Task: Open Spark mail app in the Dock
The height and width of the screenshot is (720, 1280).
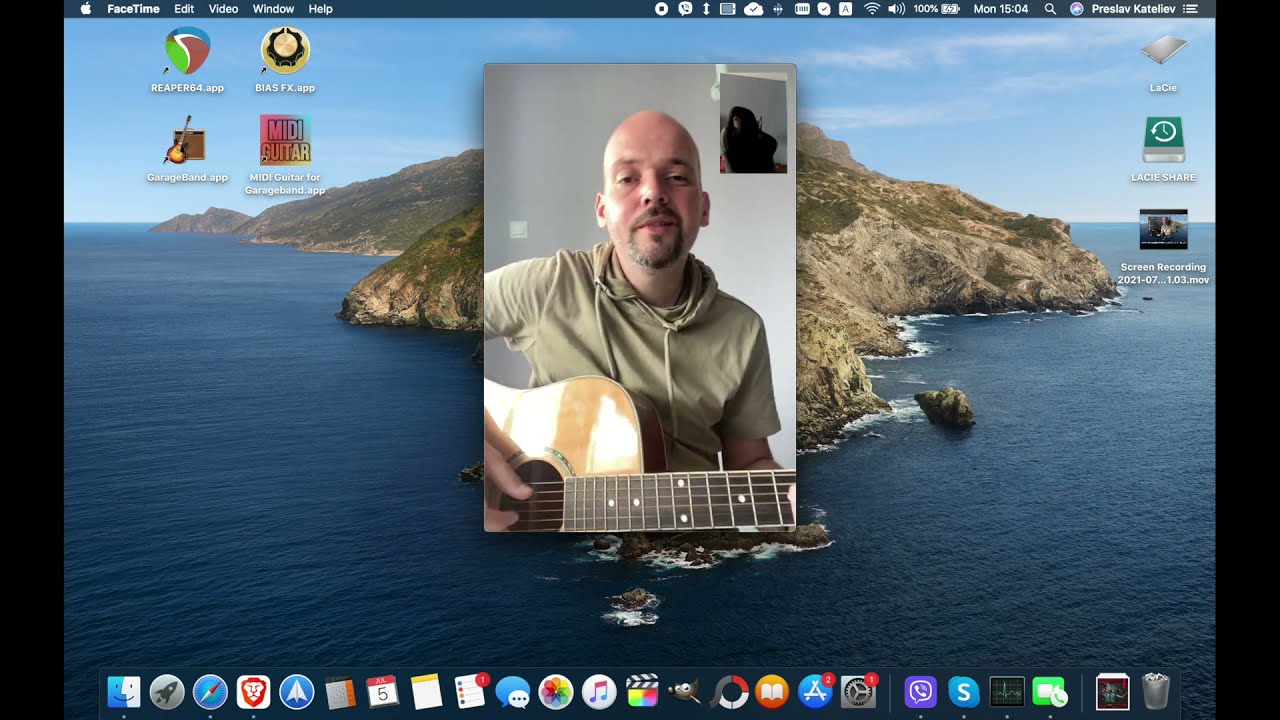Action: [297, 691]
